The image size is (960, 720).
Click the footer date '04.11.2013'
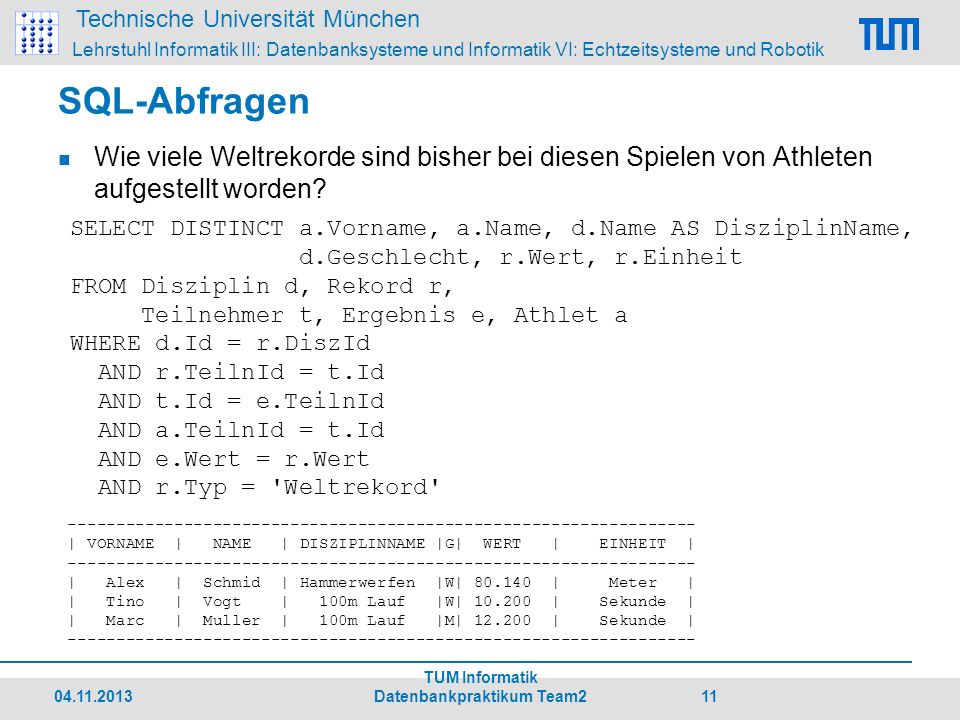pyautogui.click(x=93, y=696)
